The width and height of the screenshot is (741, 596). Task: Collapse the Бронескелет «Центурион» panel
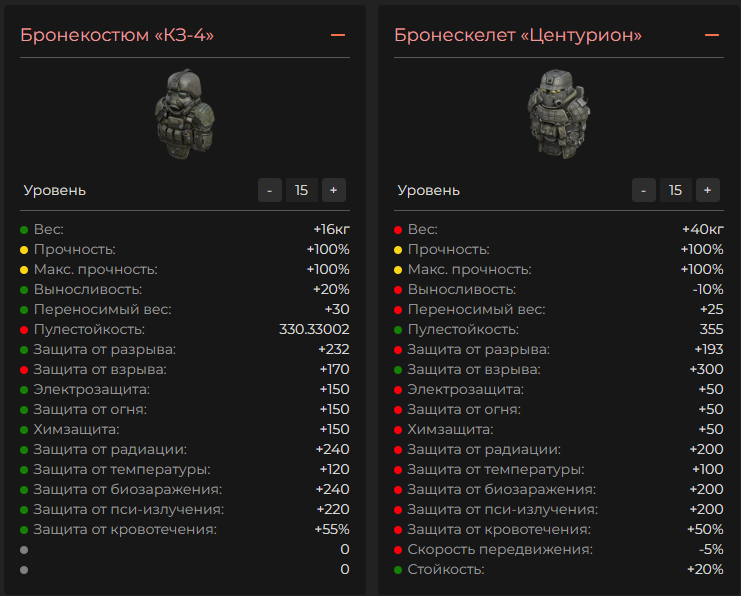tap(712, 35)
